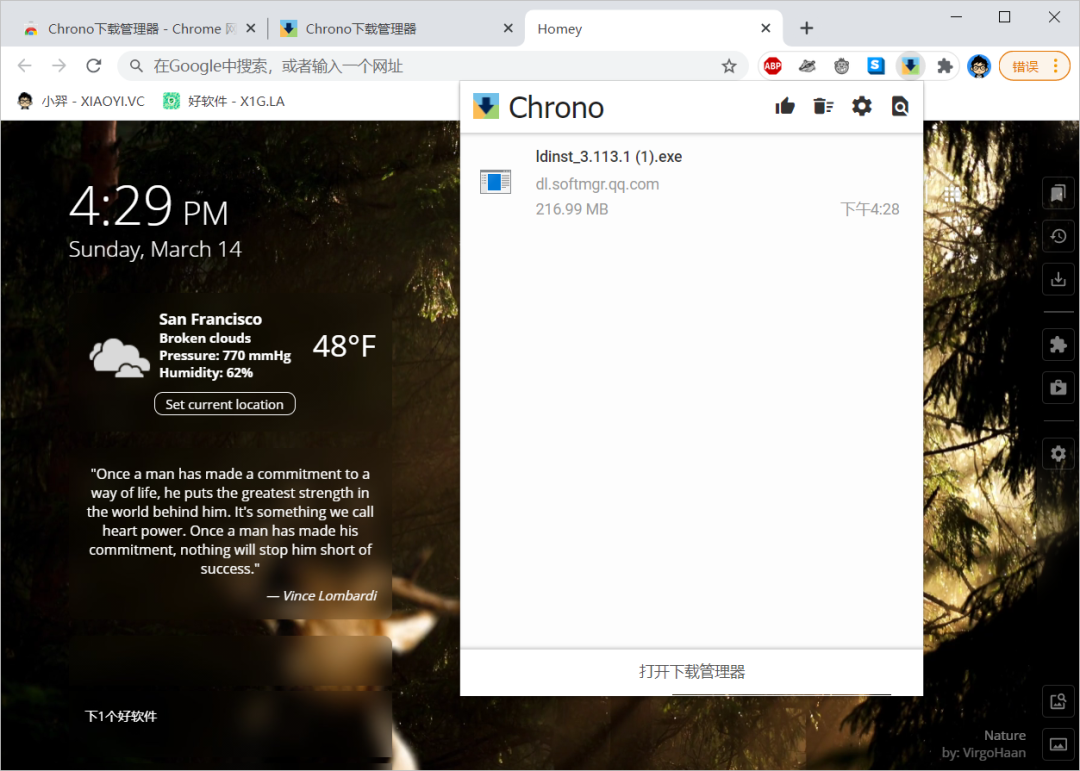This screenshot has height=771, width=1080.
Task: Click the dl.softmgr.qq.com source text
Action: 597,184
